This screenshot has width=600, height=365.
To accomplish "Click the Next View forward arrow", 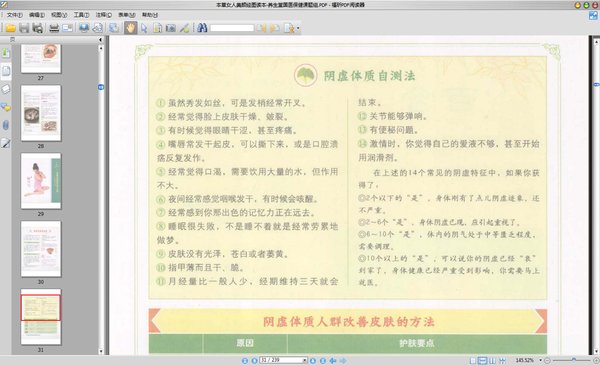I will (343, 360).
